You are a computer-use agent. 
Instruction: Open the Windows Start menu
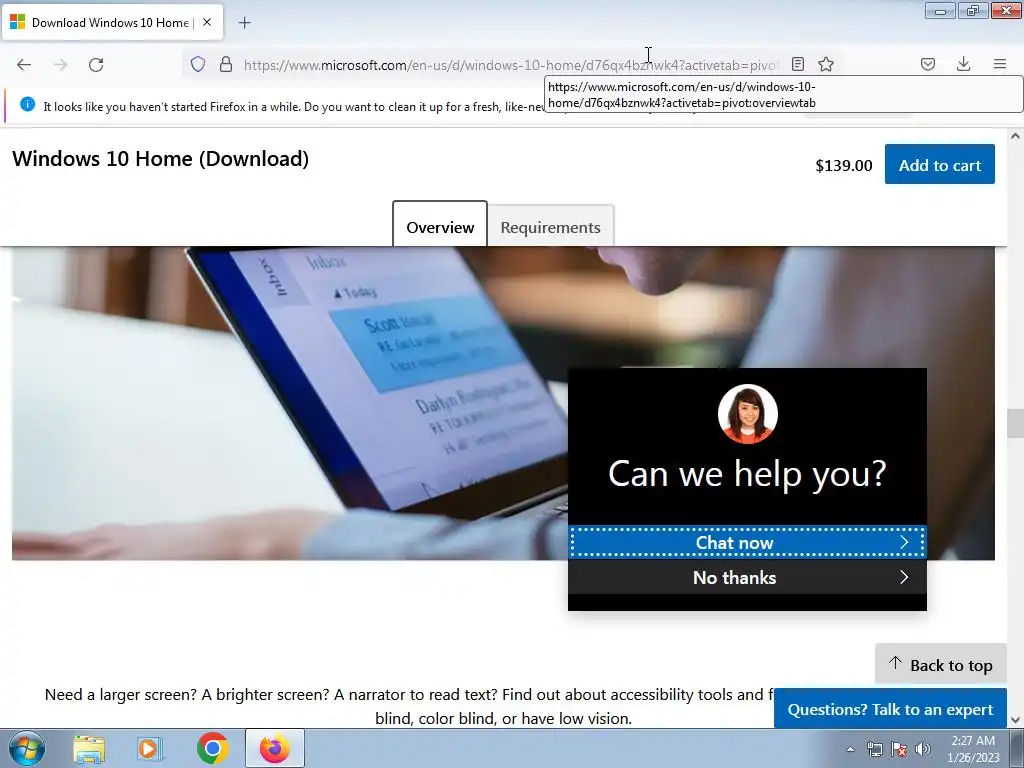[x=27, y=748]
